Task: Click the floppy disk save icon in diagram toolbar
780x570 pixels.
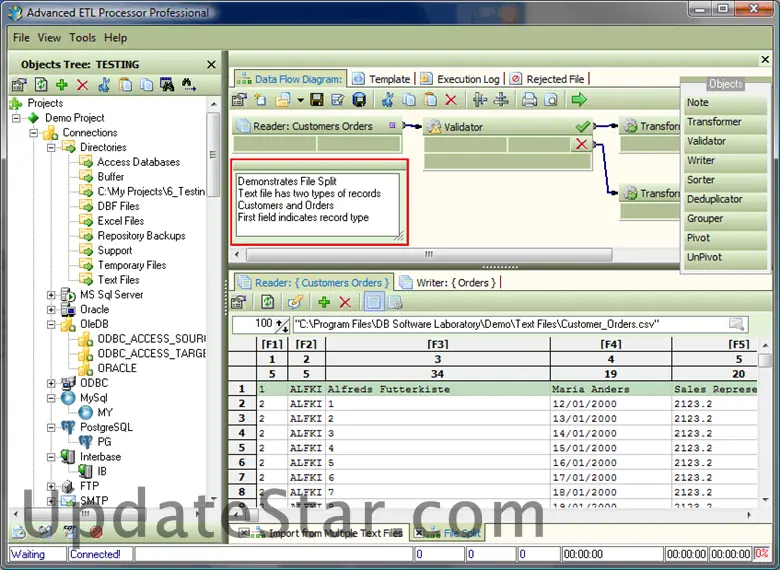Action: pyautogui.click(x=316, y=100)
